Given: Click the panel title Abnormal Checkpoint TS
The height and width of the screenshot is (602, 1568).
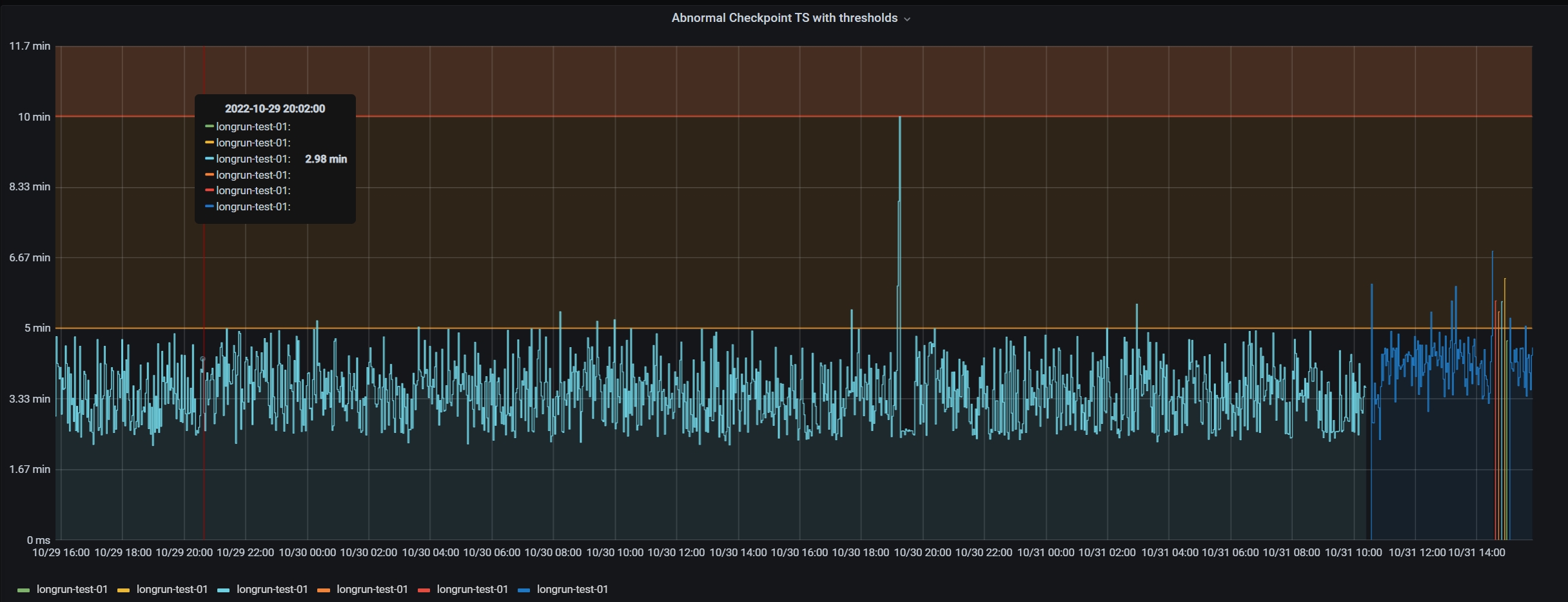Looking at the screenshot, I should point(783,17).
